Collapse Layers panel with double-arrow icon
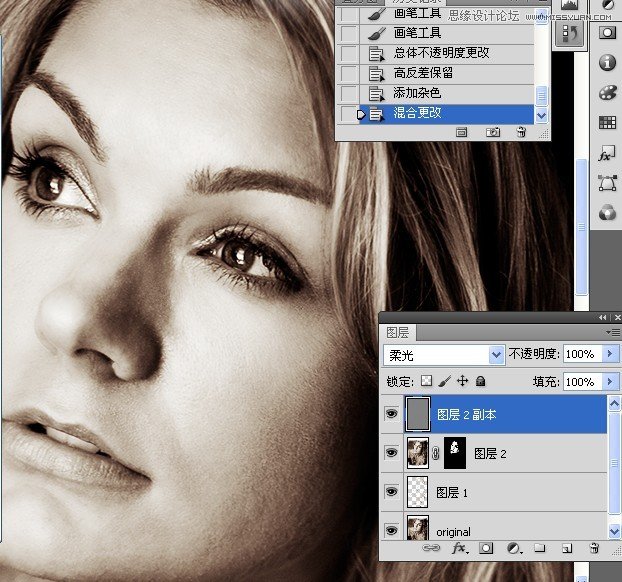Image resolution: width=622 pixels, height=582 pixels. 602,317
